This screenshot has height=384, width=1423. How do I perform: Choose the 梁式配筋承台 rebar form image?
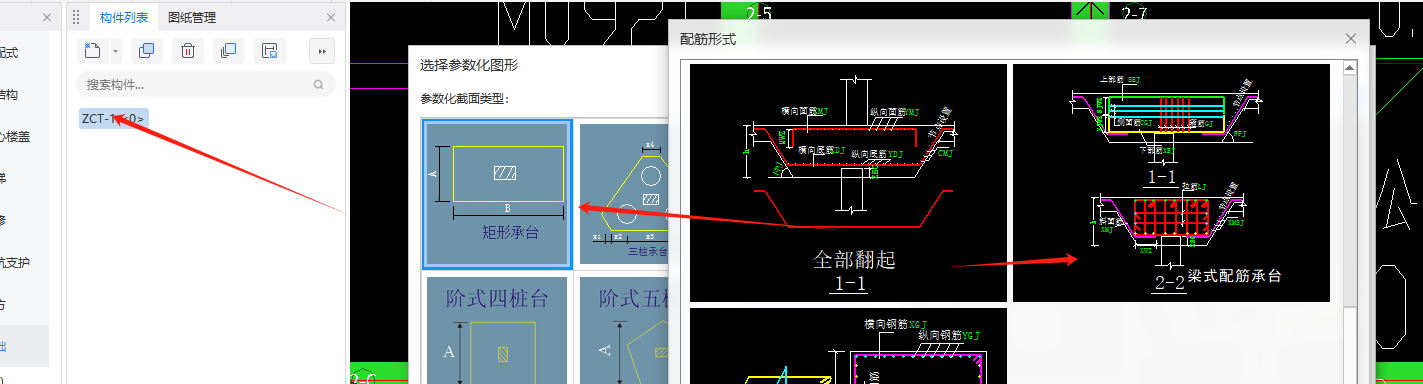1171,183
